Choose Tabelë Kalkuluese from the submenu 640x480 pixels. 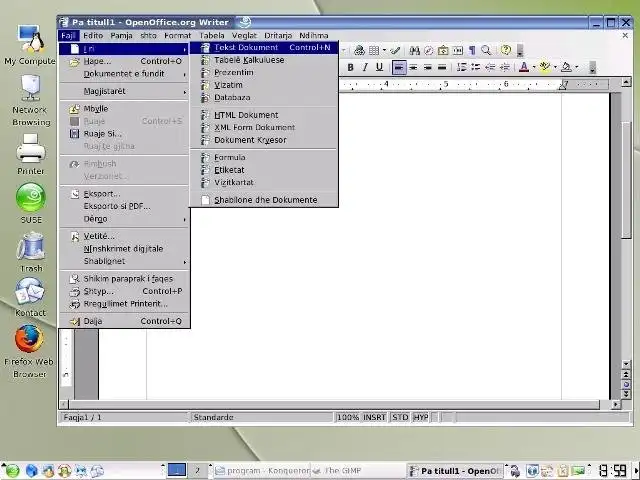tap(264, 60)
